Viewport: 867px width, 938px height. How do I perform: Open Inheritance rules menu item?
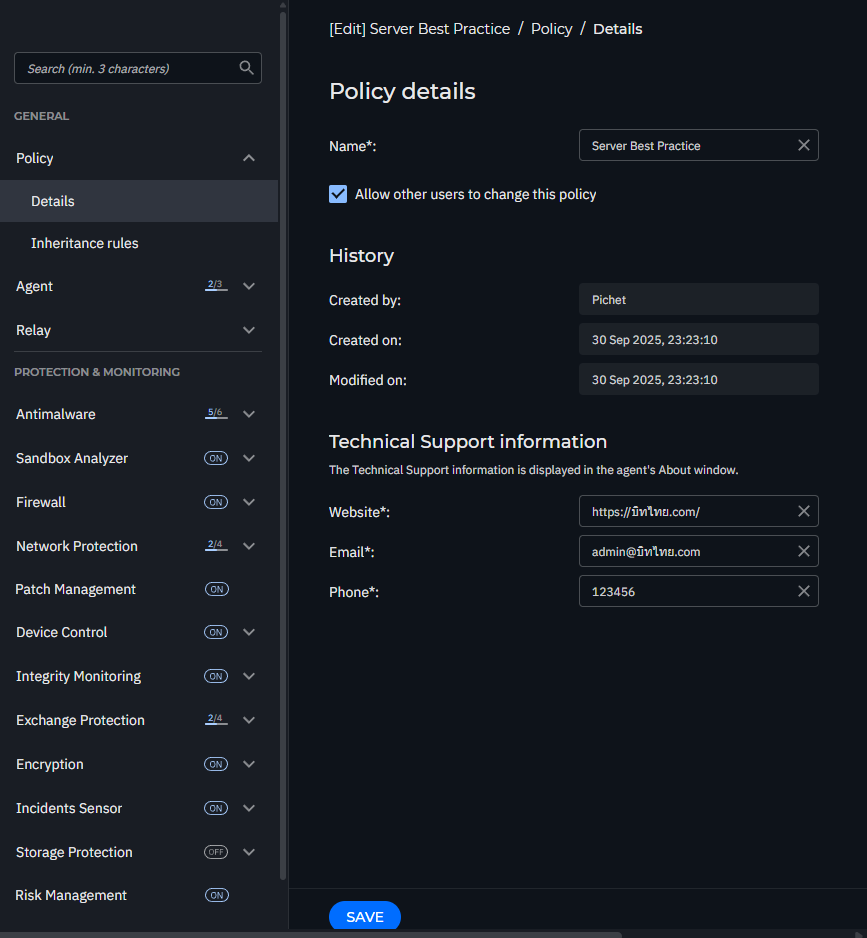point(85,243)
